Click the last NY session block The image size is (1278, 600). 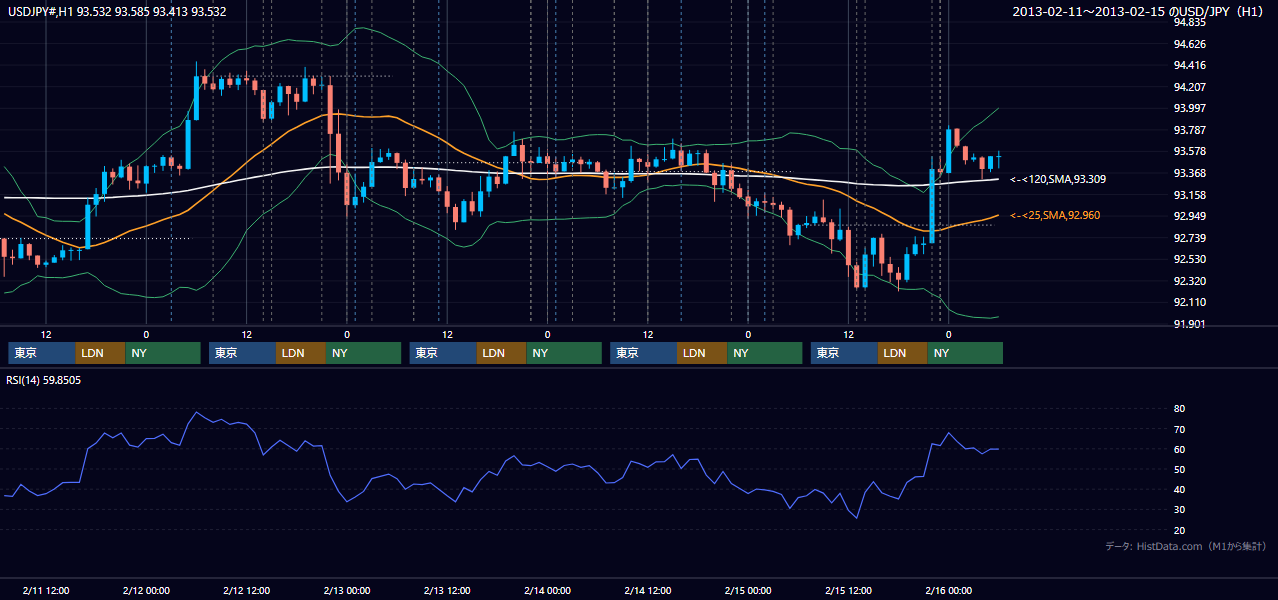coord(965,353)
